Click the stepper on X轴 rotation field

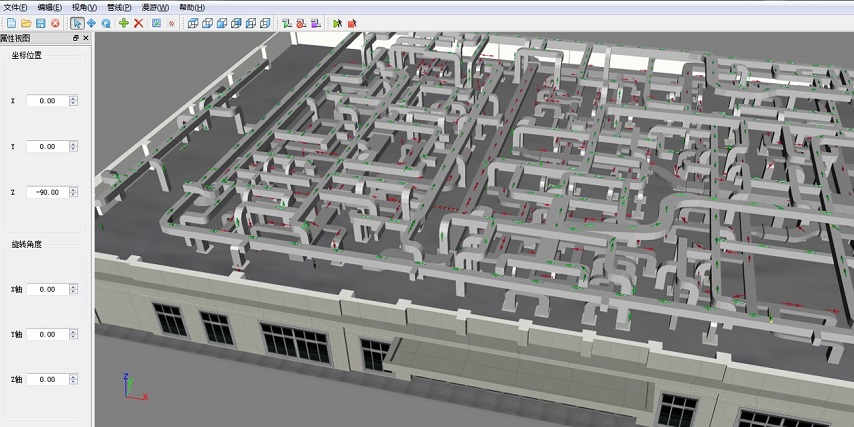73,289
